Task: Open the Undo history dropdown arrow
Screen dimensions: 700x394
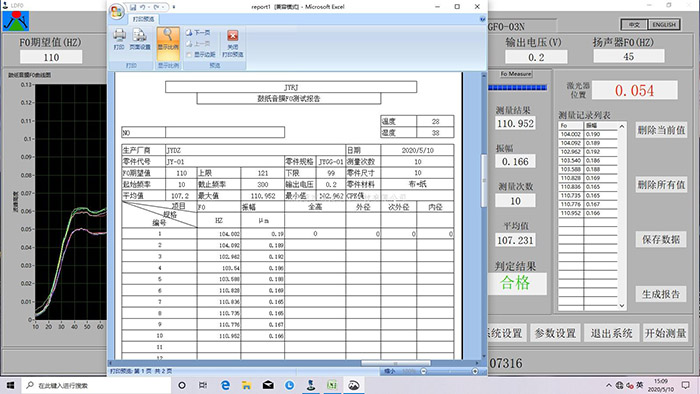Action: coord(149,7)
